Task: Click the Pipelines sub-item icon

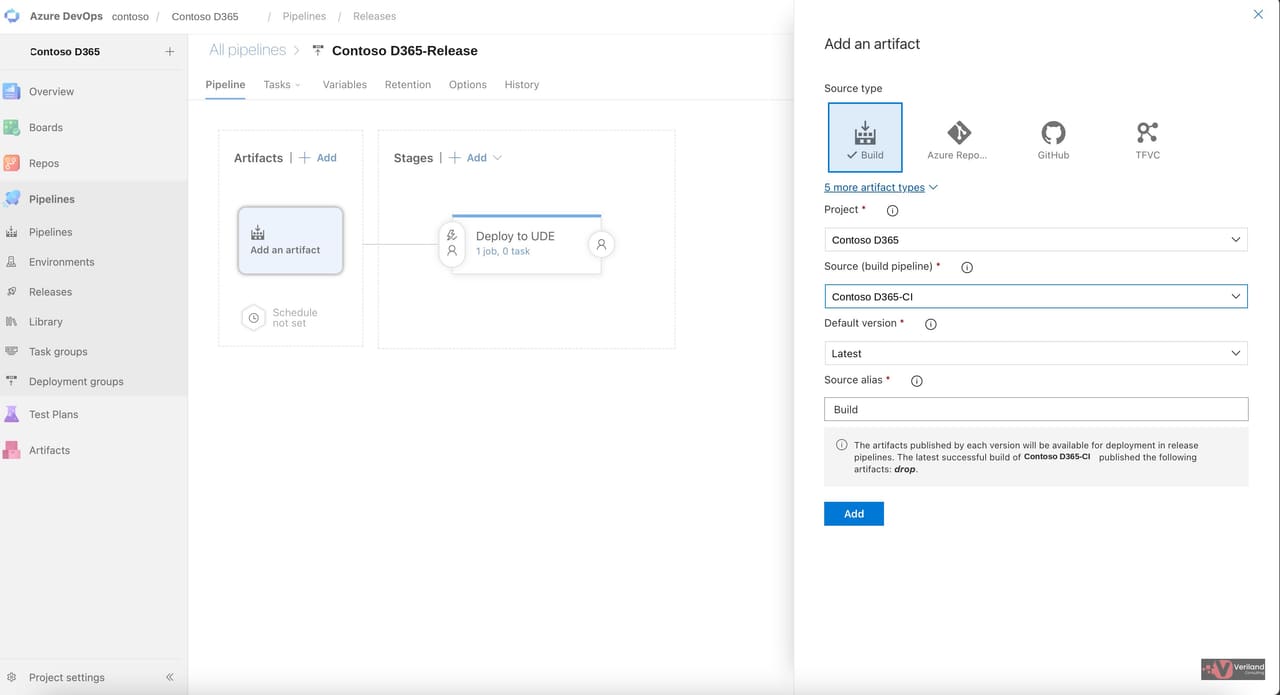Action: (x=12, y=232)
